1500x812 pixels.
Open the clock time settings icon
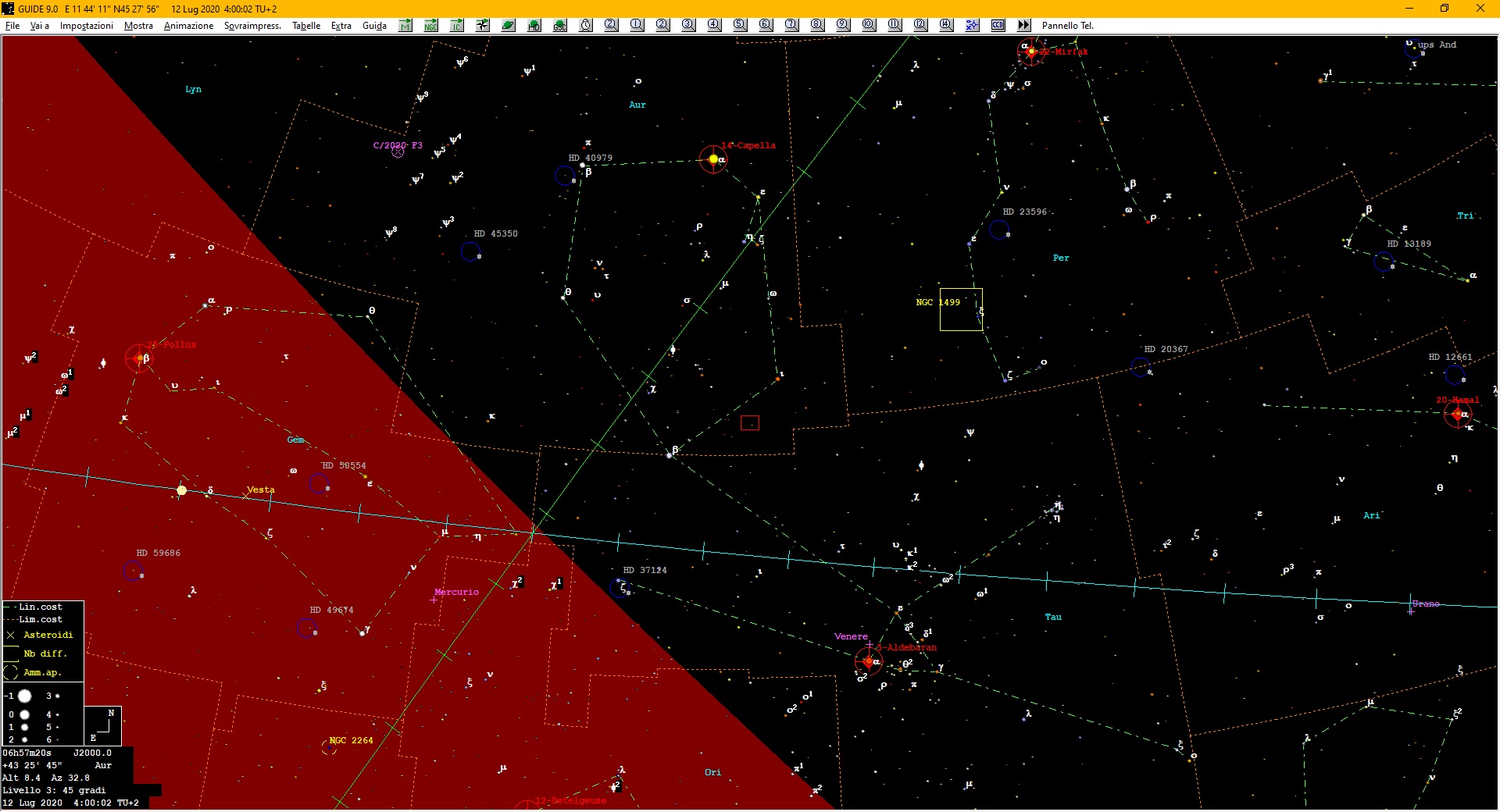(x=586, y=25)
